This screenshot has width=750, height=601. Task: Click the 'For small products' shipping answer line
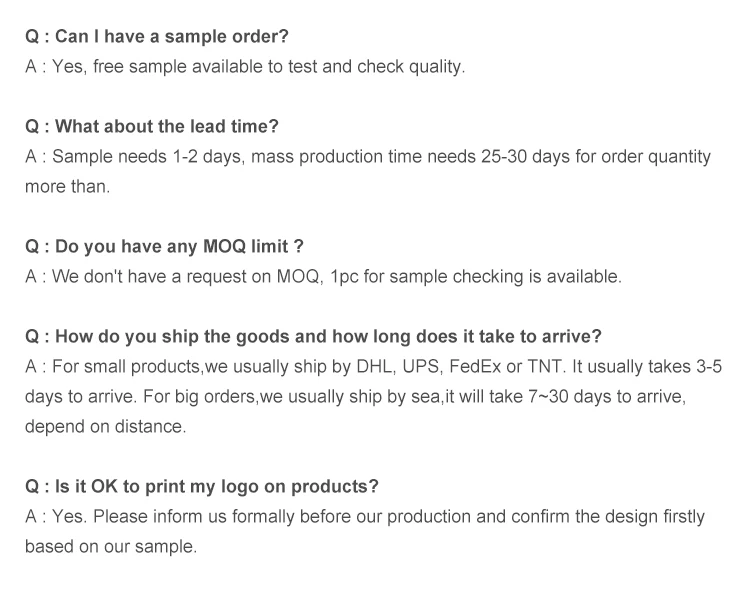point(373,367)
